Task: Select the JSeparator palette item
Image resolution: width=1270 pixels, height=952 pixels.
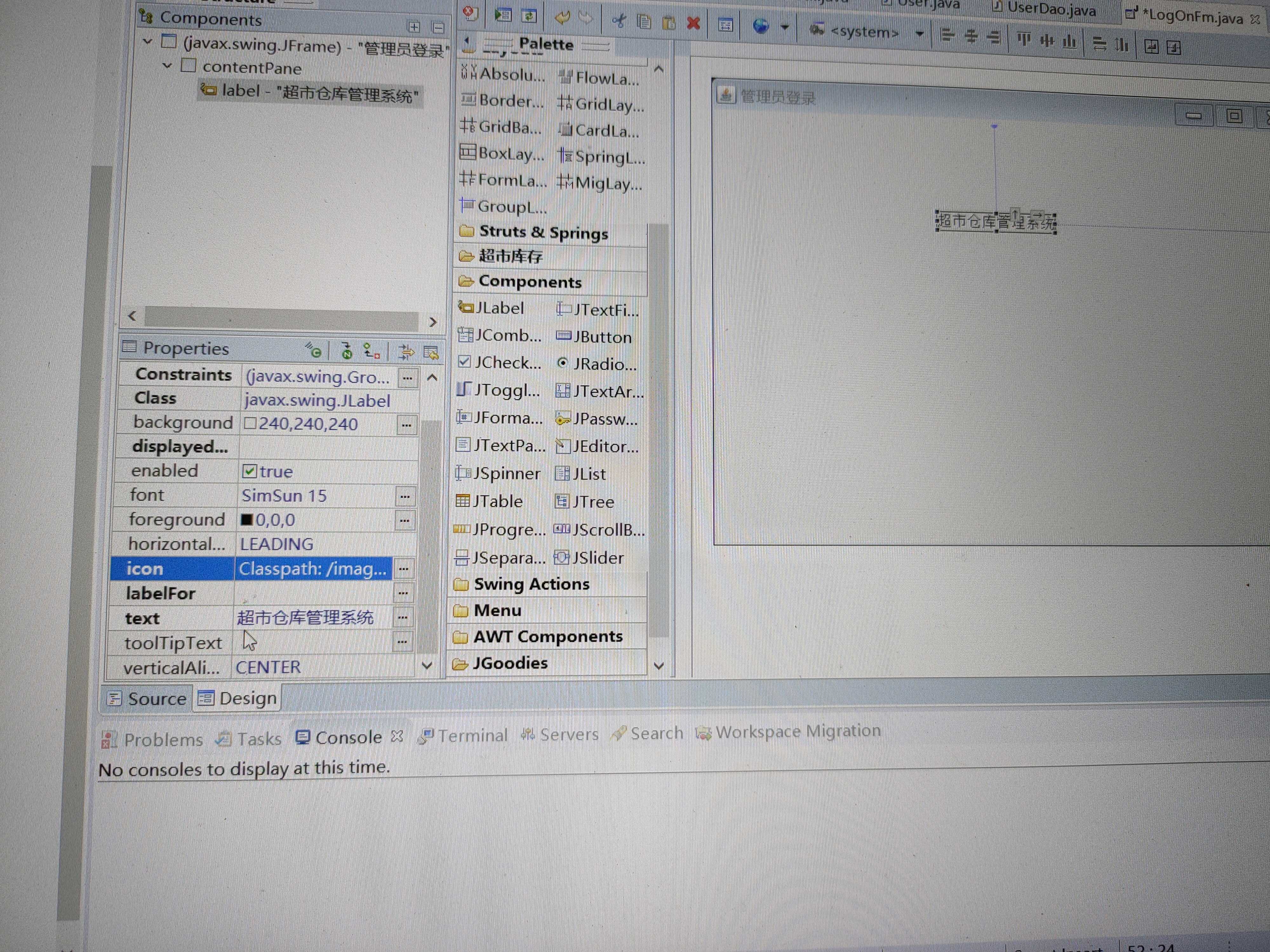Action: (x=499, y=557)
